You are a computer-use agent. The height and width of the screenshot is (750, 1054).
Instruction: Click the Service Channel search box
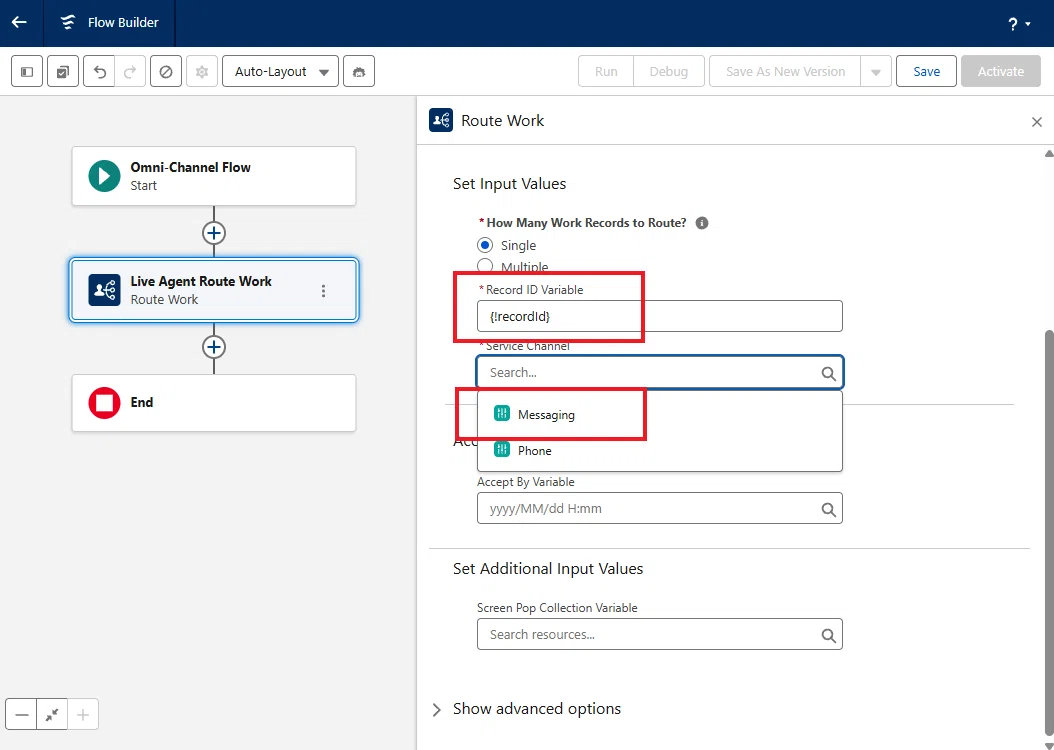tap(659, 372)
